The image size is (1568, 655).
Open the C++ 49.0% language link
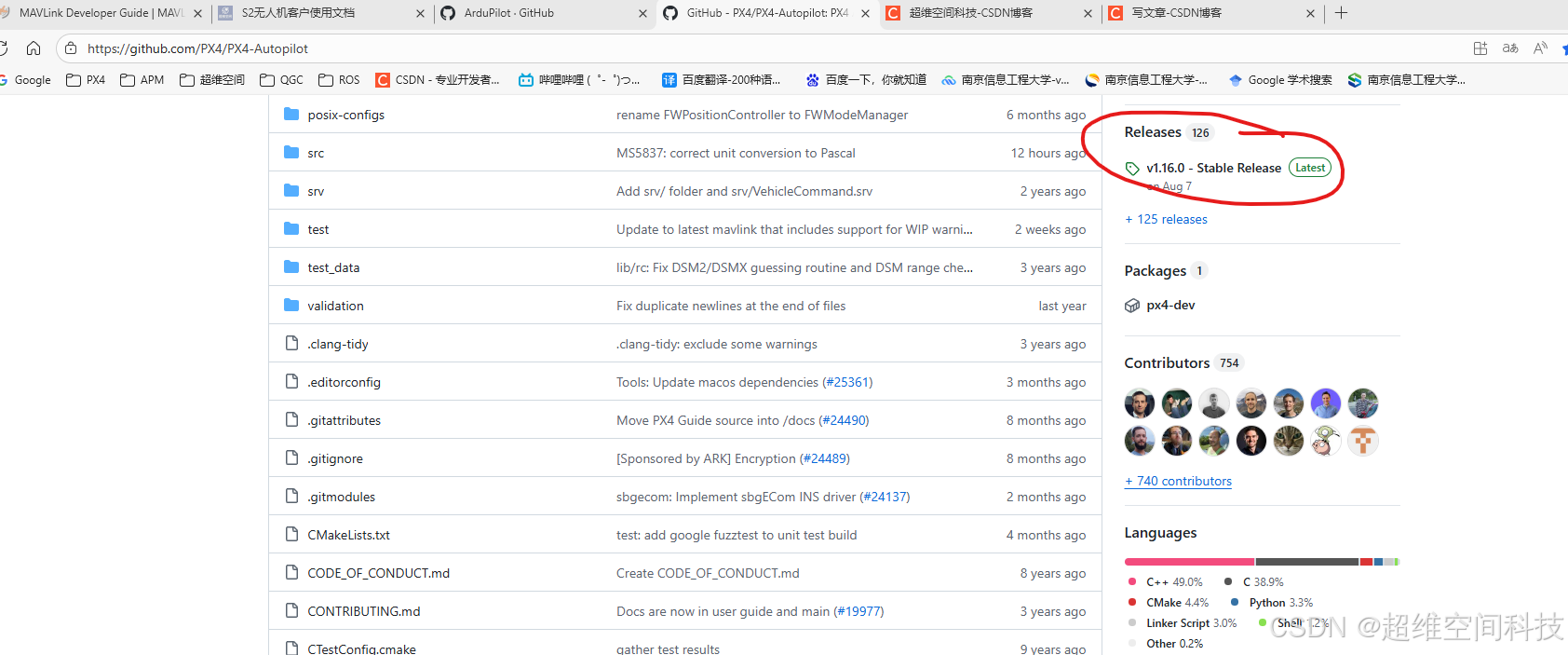coord(1165,582)
